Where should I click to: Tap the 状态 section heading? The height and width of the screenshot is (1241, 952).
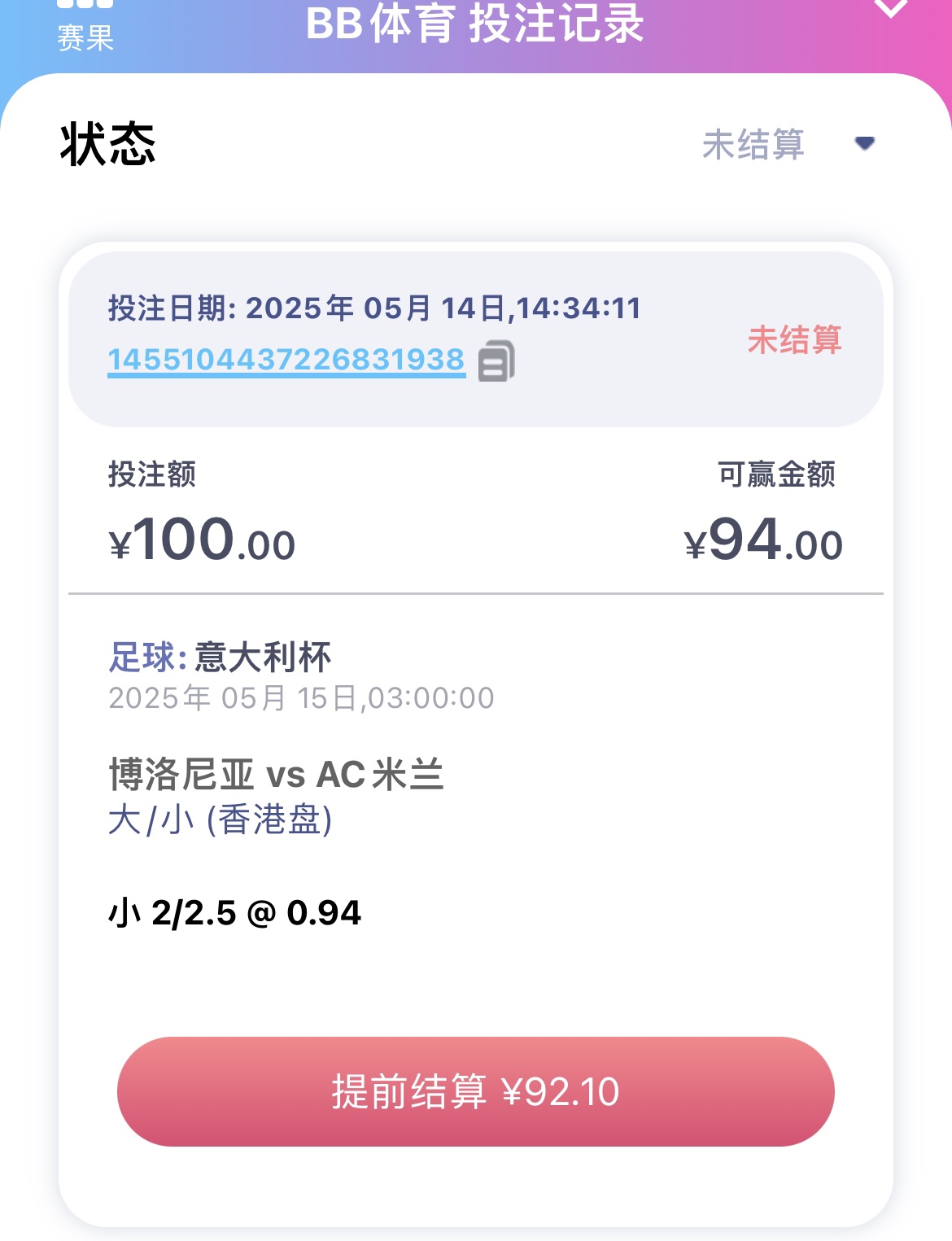point(107,144)
